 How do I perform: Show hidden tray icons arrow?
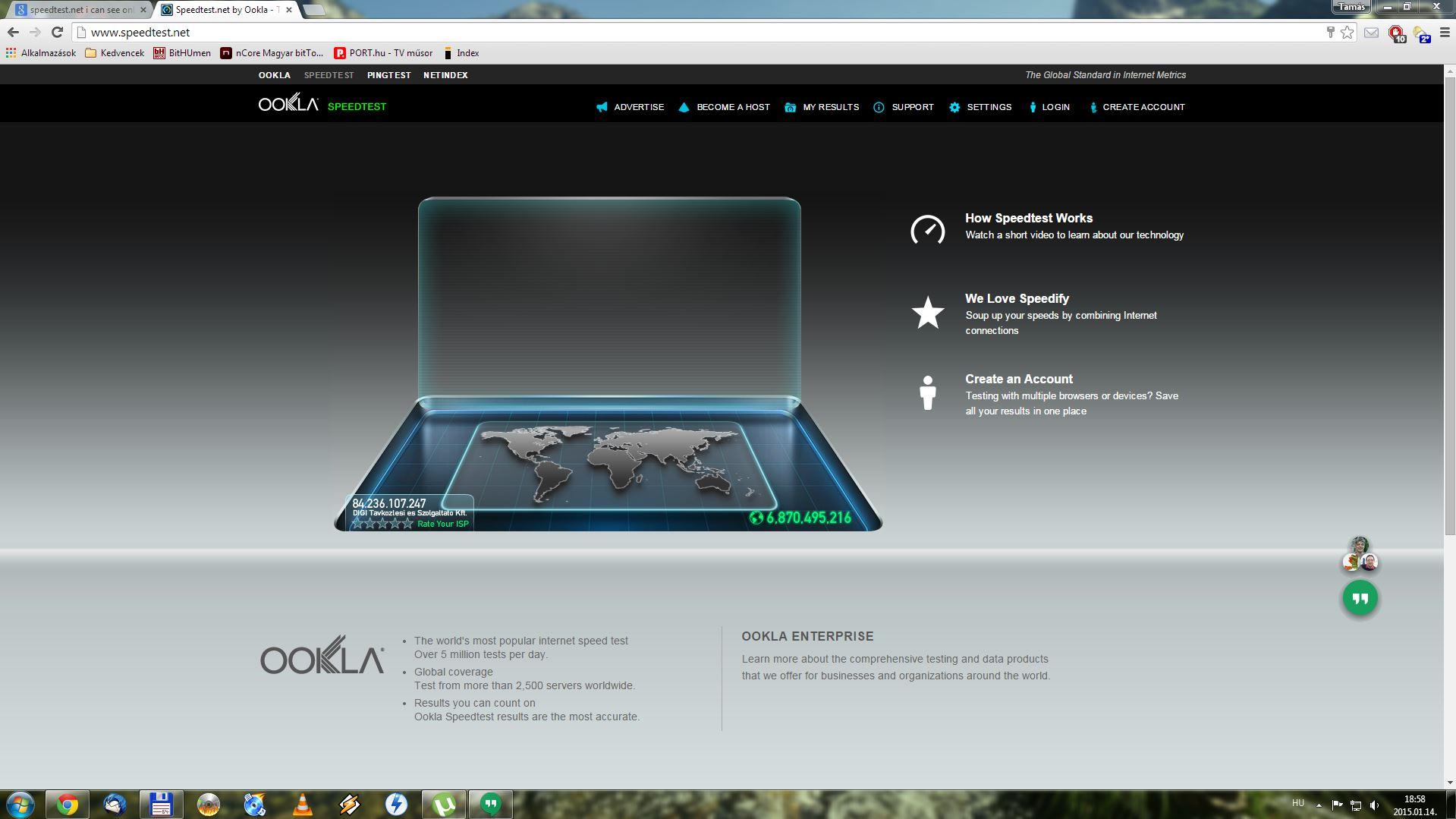tap(1319, 805)
